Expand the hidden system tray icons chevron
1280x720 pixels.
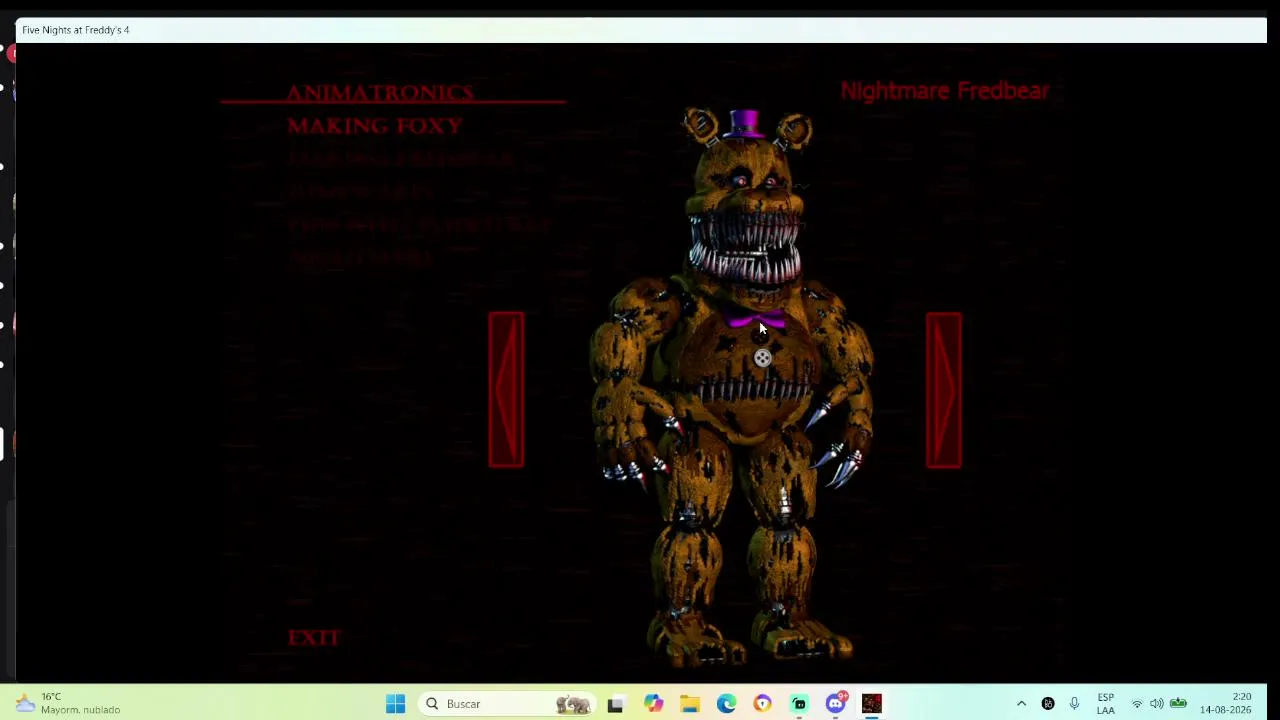pos(1021,704)
